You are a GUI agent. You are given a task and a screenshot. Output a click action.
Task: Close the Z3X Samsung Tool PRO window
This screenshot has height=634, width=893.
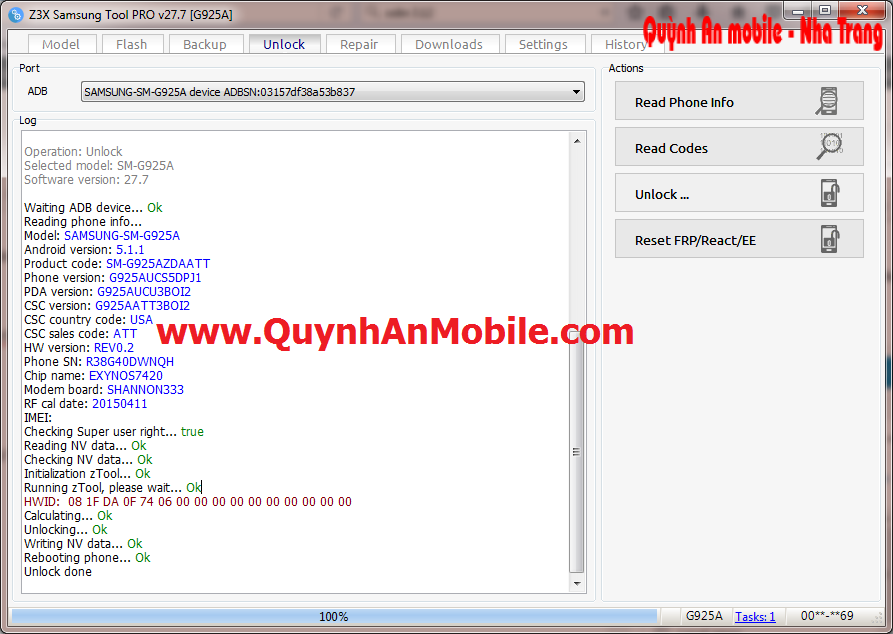[x=862, y=10]
